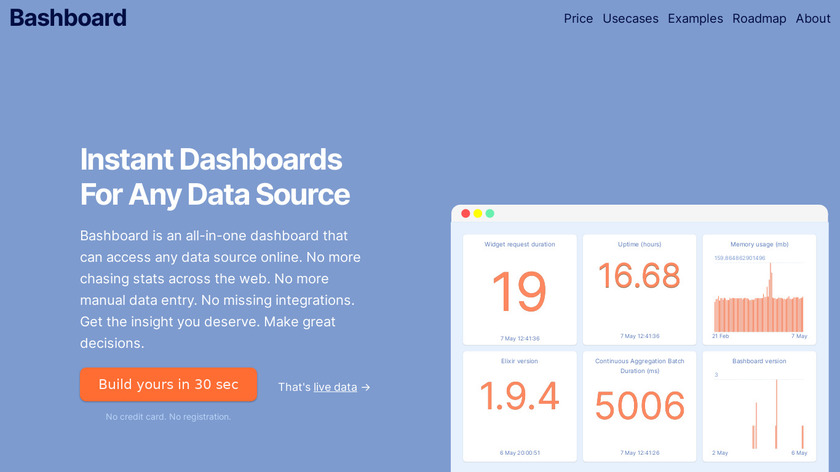
Task: Click the Instant Dashboards For Any Data Source heading
Action: pyautogui.click(x=215, y=177)
